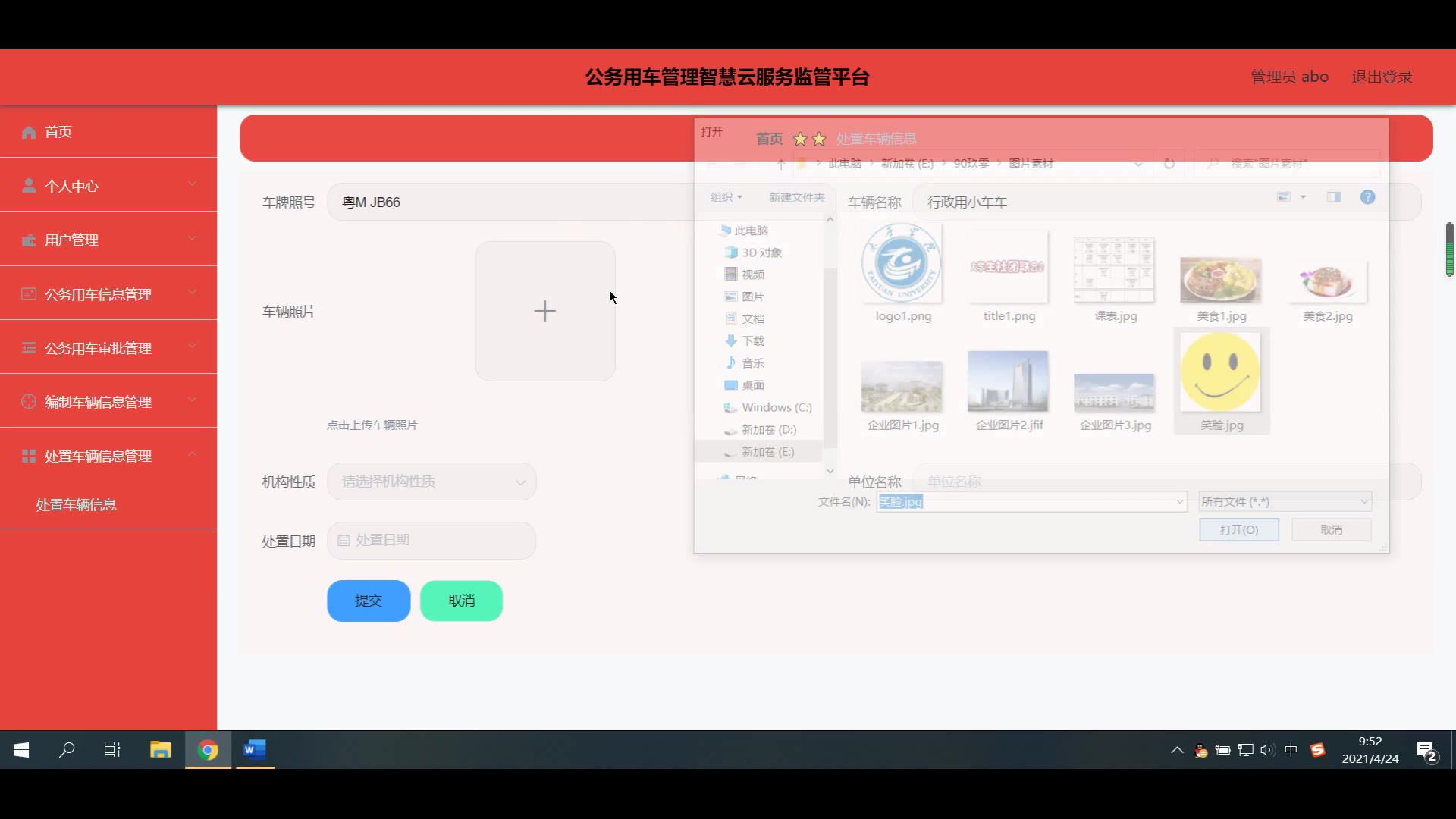This screenshot has height=819, width=1456.
Task: Click the 打开(O) button in the file dialog
Action: [1238, 530]
